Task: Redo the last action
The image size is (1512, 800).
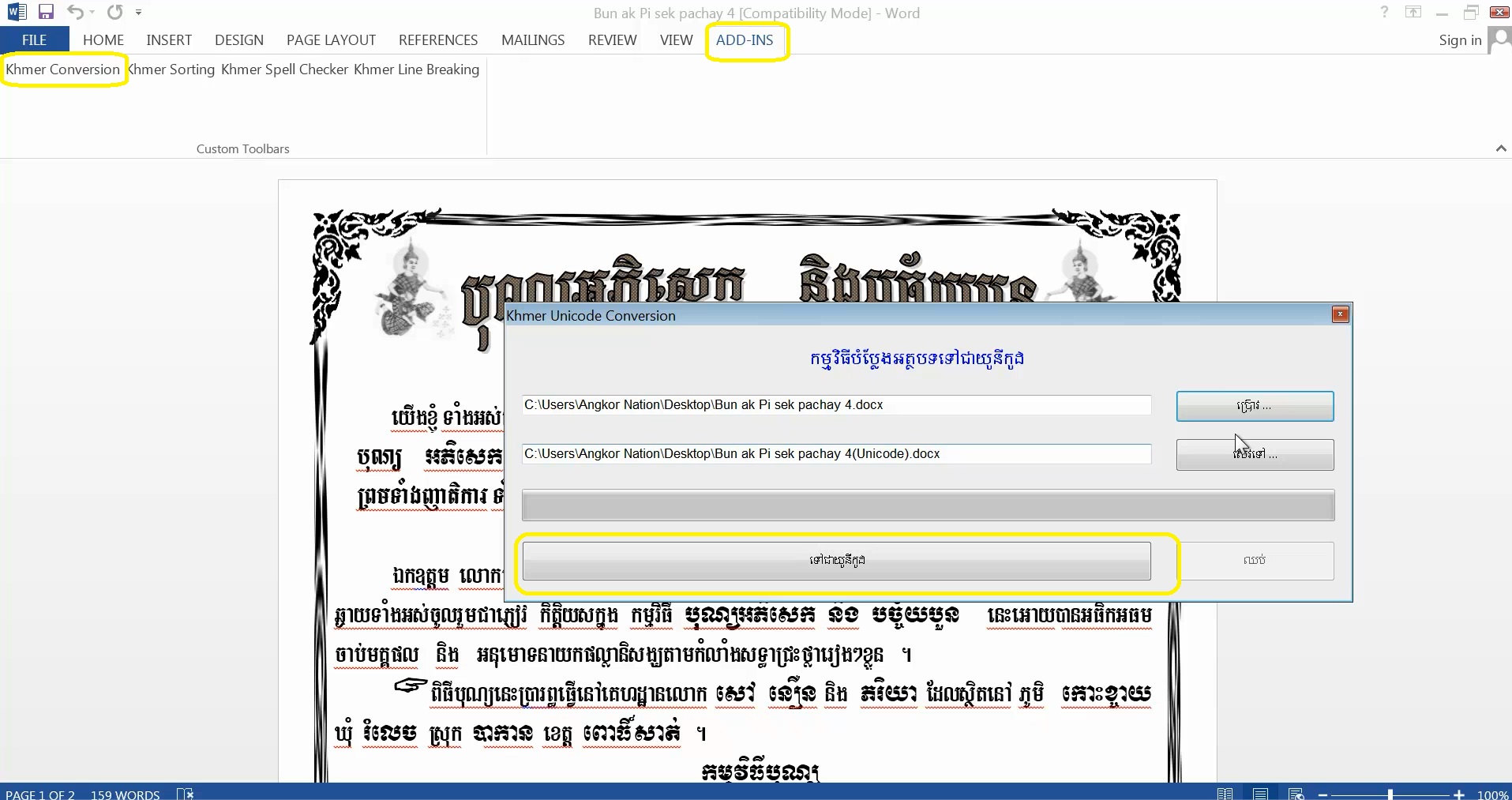Action: (114, 12)
